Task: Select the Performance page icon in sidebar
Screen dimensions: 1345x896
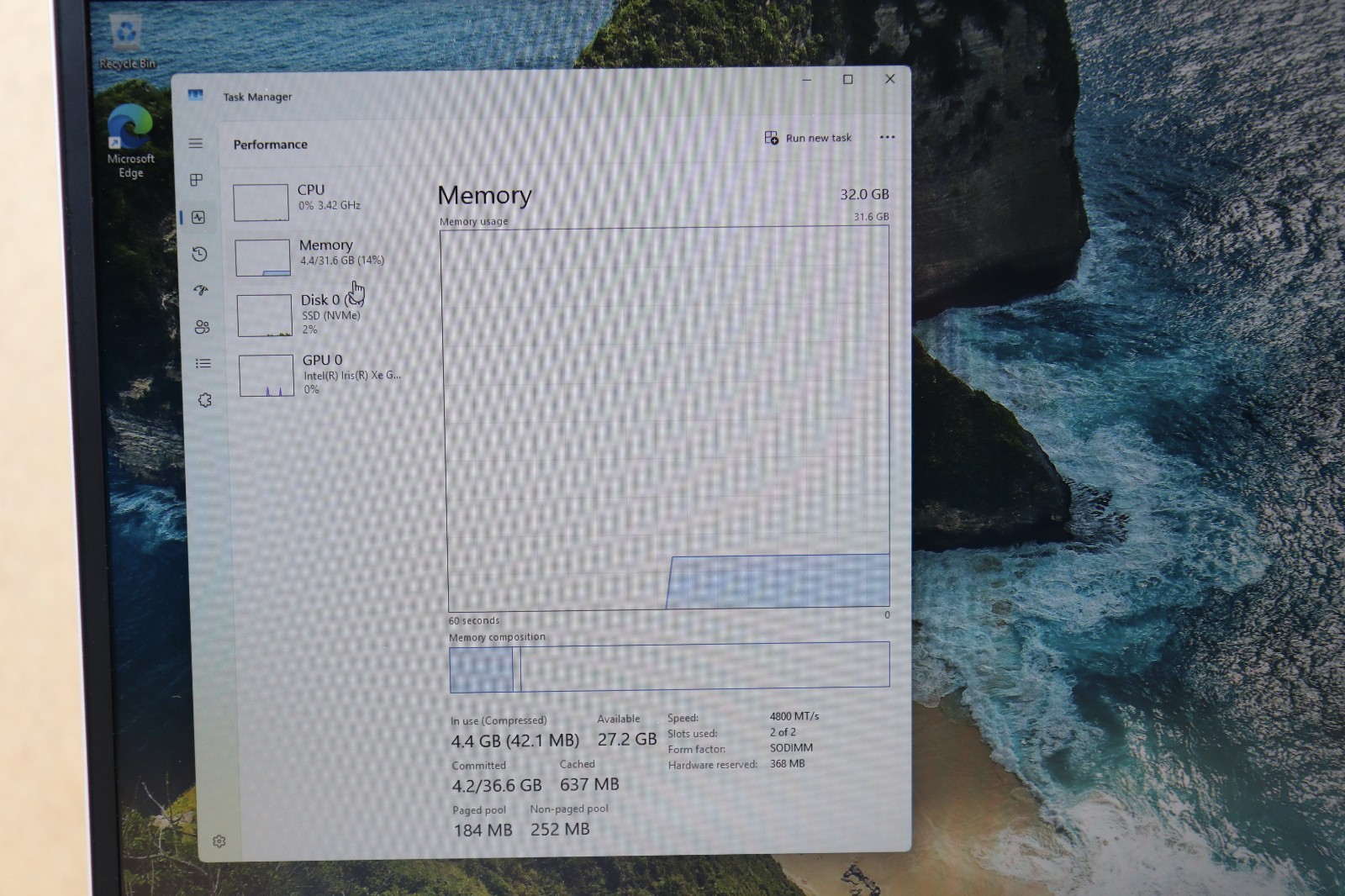Action: point(198,217)
